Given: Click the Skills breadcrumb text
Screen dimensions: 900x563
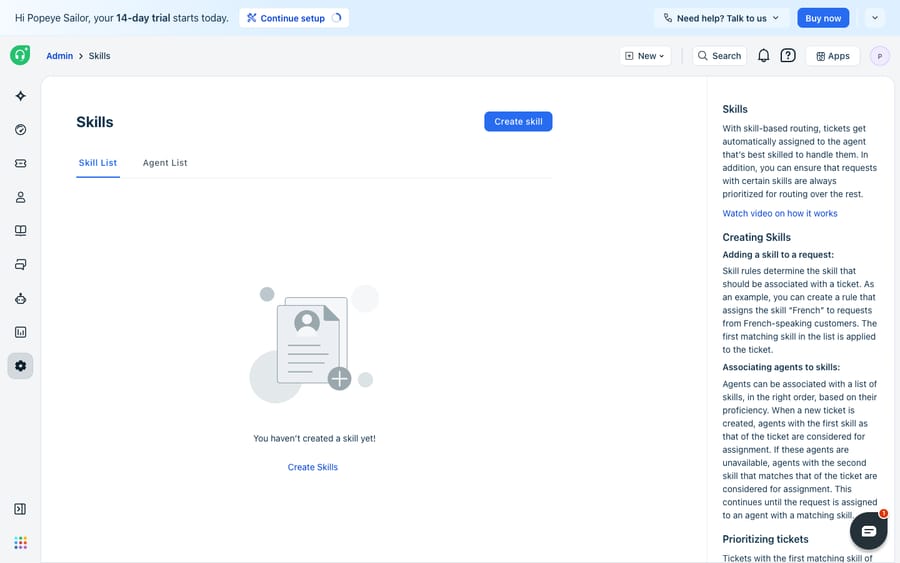Looking at the screenshot, I should [x=99, y=56].
